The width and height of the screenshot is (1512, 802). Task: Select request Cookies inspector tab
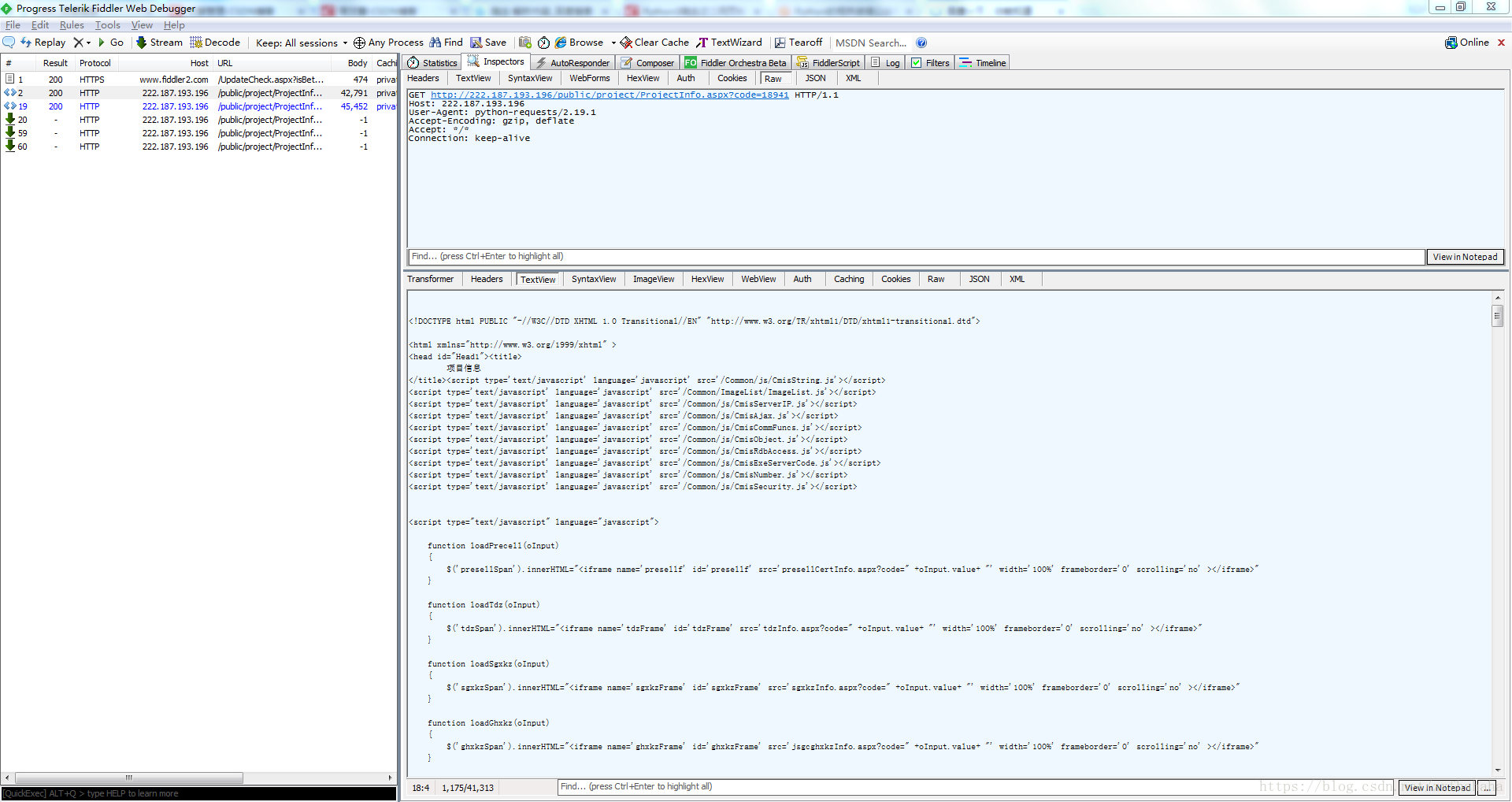[732, 78]
